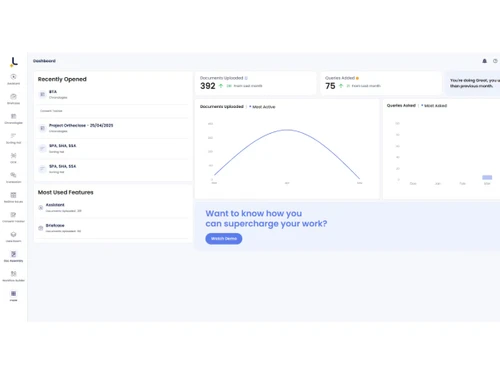The image size is (500, 375).
Task: Click the Dashboard page title
Action: 44,61
